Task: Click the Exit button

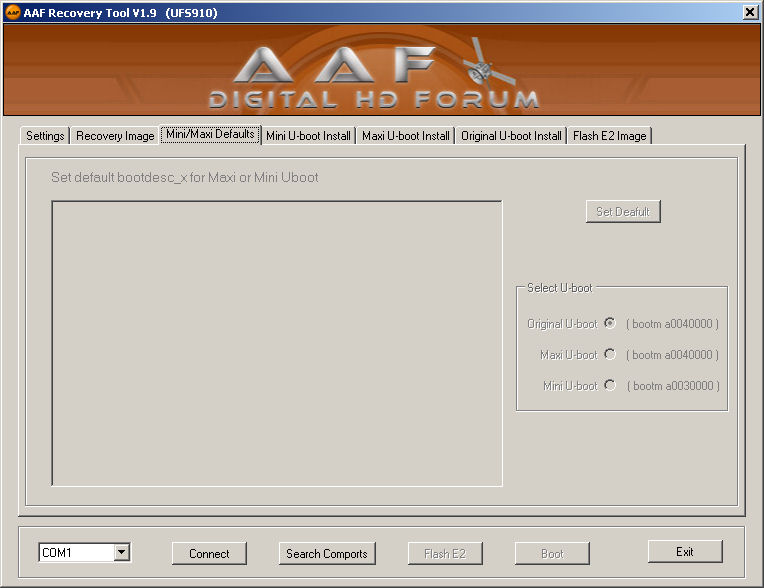Action: [x=685, y=551]
